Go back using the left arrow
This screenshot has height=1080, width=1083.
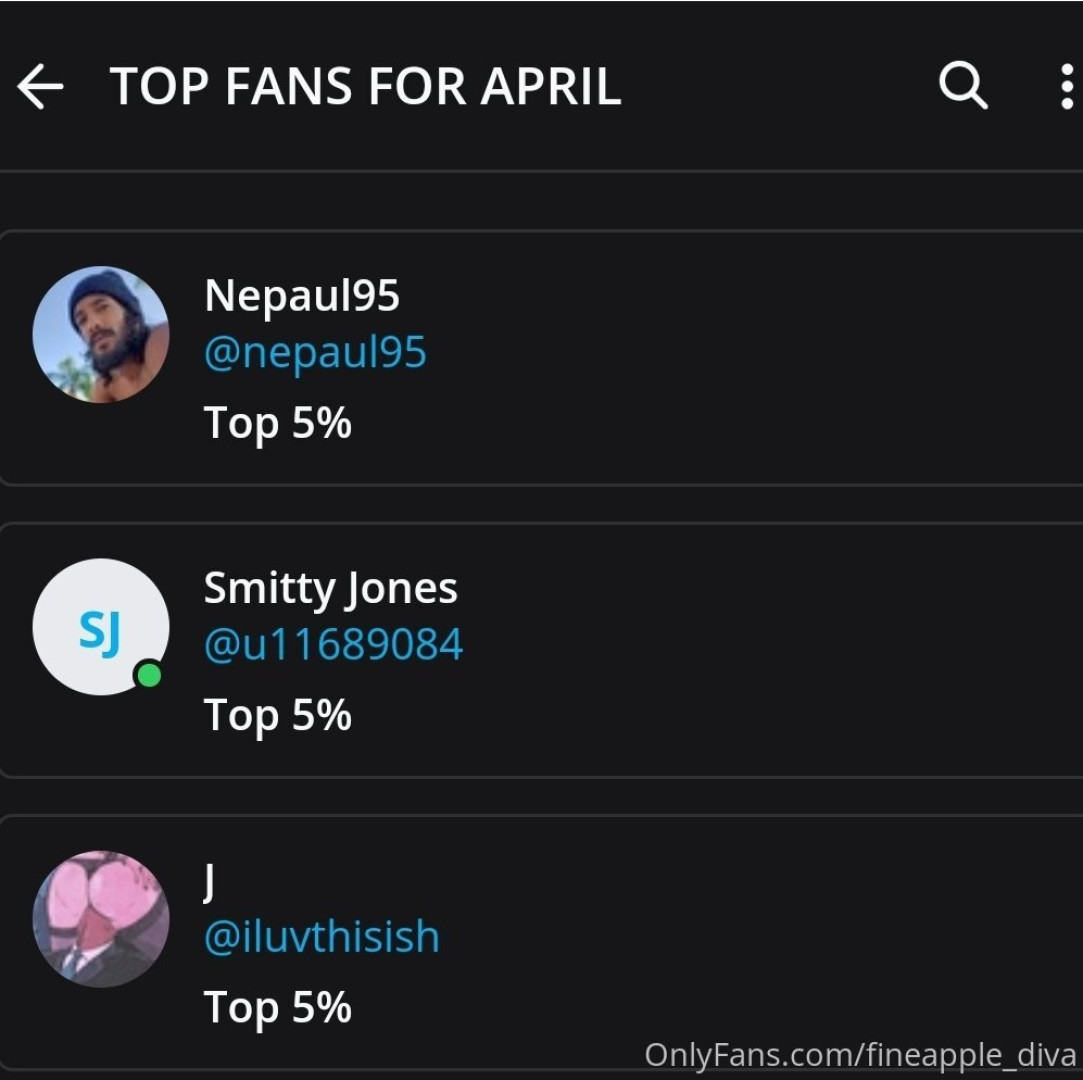click(40, 87)
